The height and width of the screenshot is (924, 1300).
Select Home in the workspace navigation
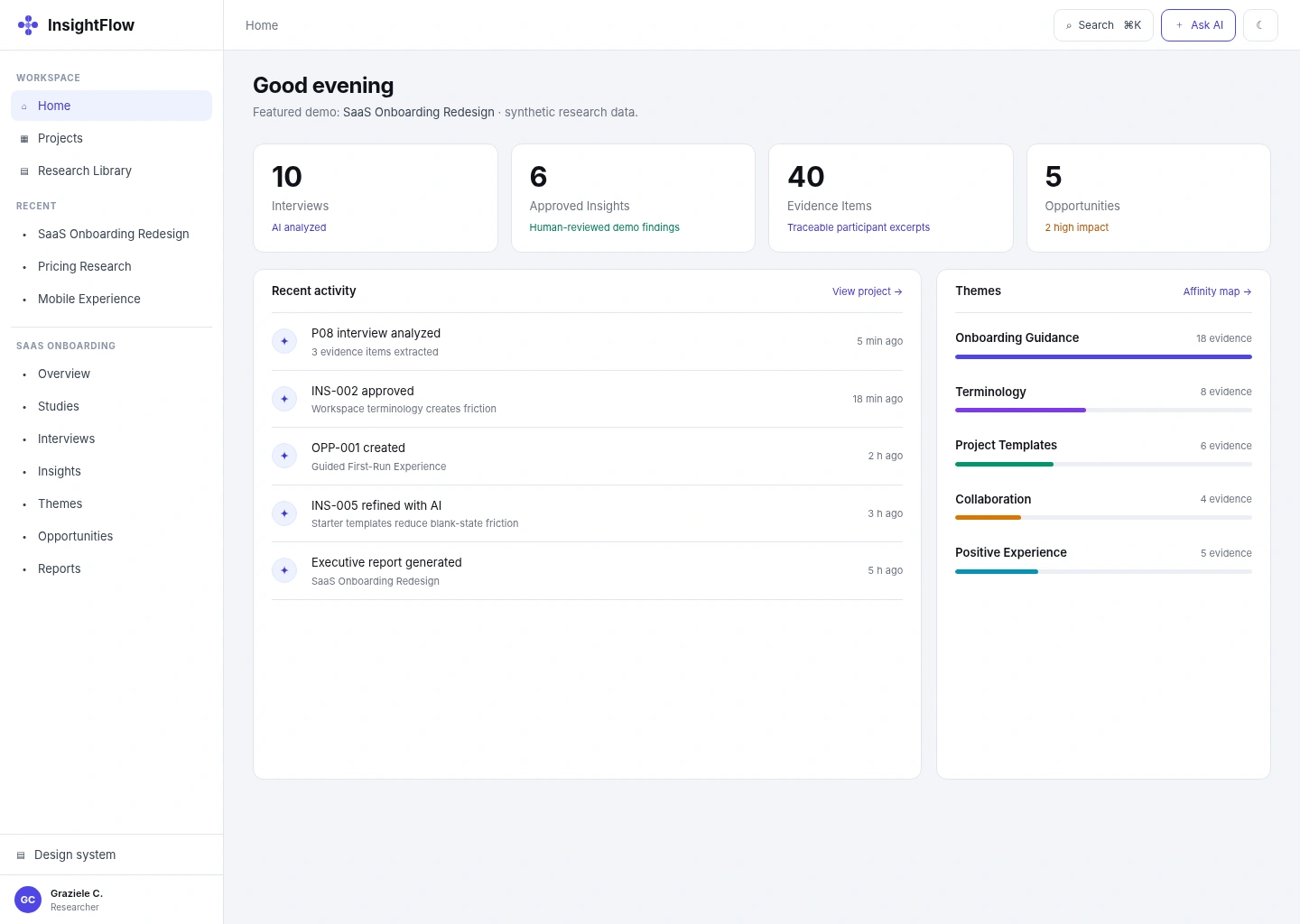(111, 106)
